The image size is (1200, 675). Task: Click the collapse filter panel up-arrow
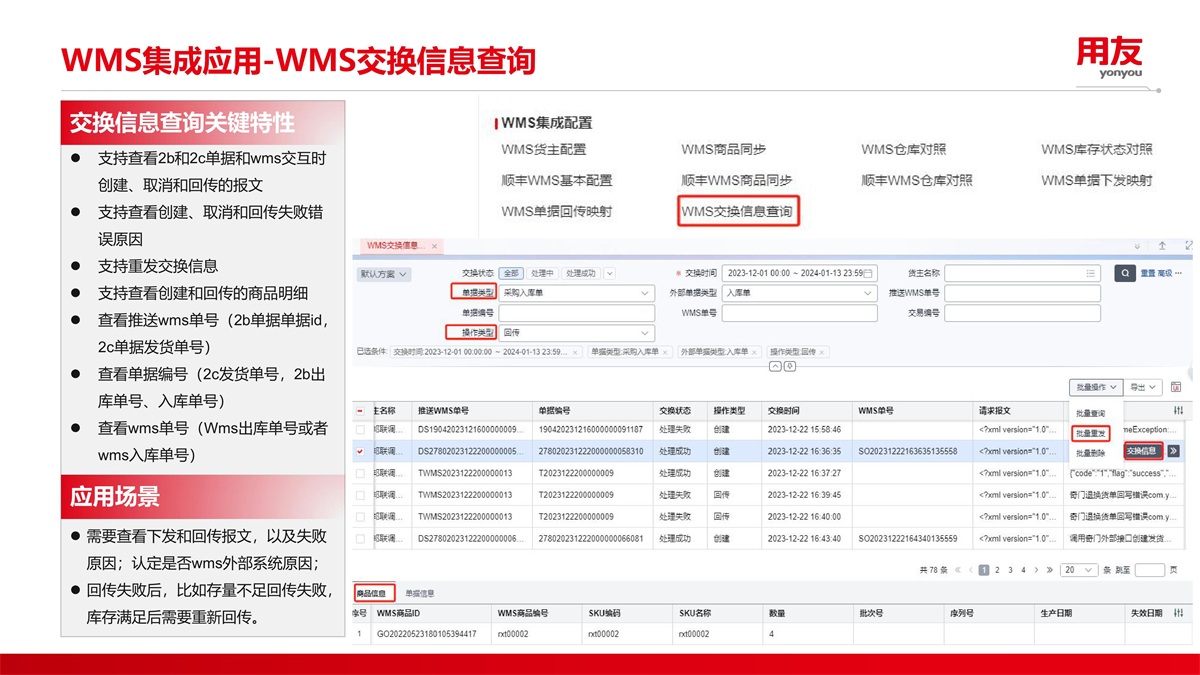(775, 366)
